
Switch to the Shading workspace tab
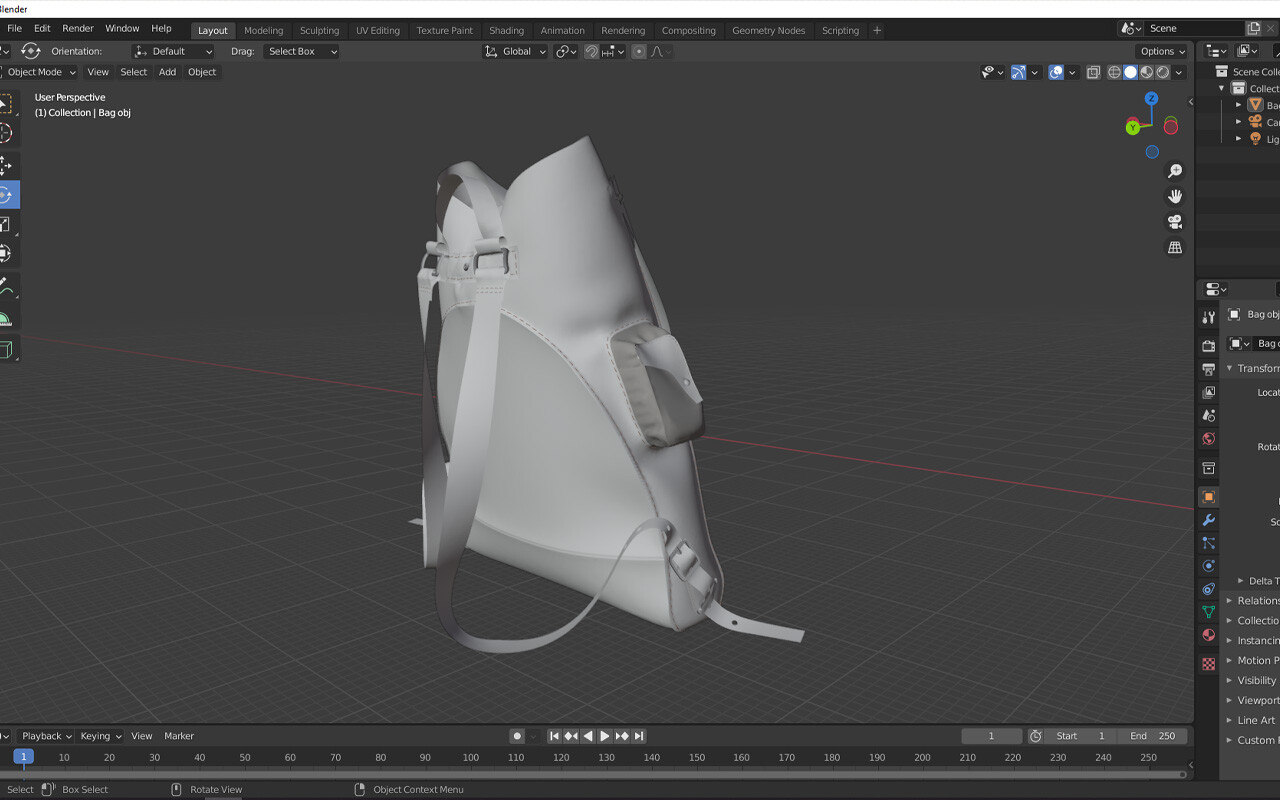point(507,30)
